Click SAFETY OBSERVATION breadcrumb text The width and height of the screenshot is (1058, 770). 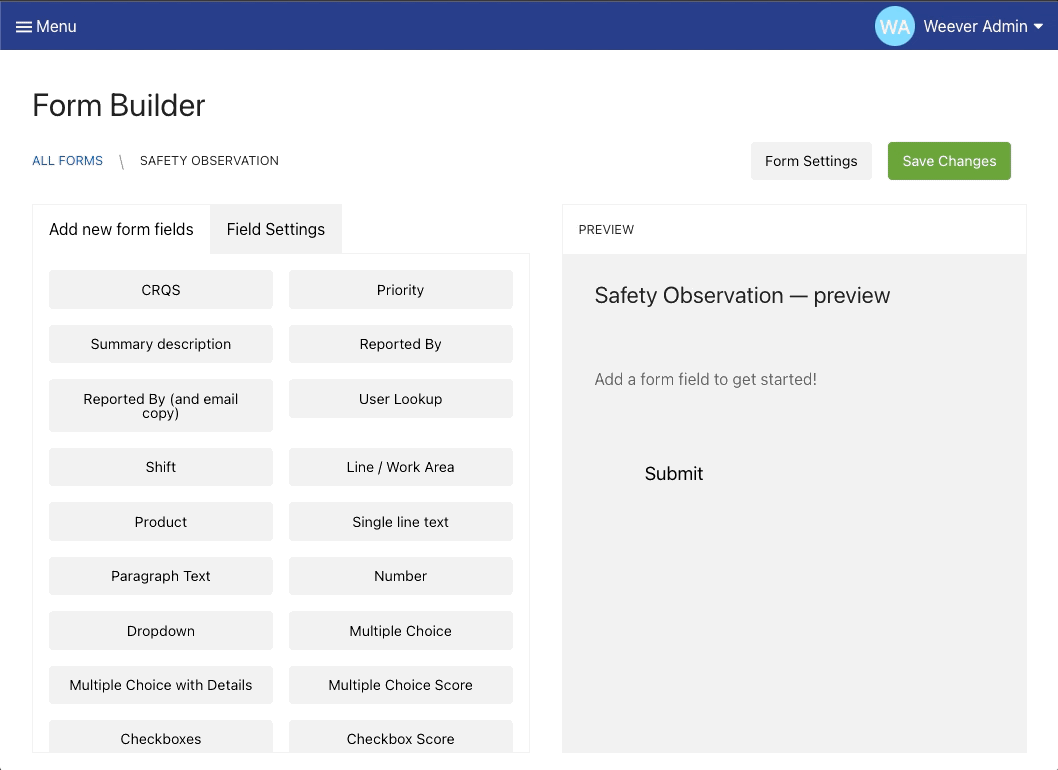(209, 161)
